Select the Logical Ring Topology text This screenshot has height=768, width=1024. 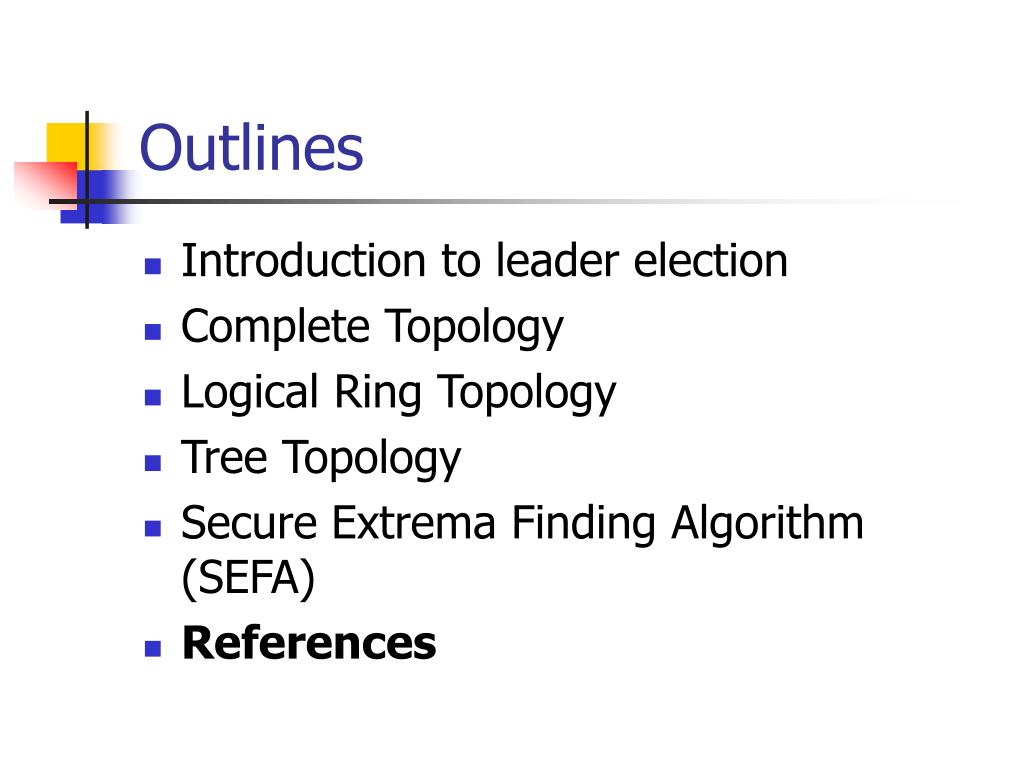click(398, 393)
